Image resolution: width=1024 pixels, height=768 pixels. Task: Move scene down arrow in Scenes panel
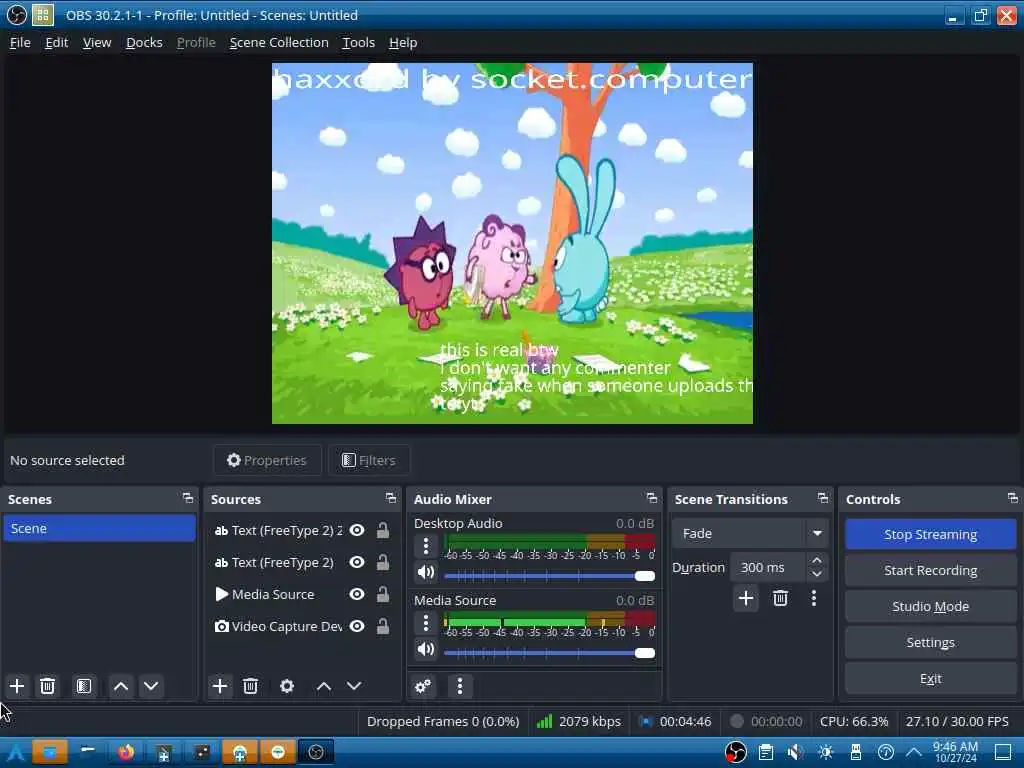point(151,686)
